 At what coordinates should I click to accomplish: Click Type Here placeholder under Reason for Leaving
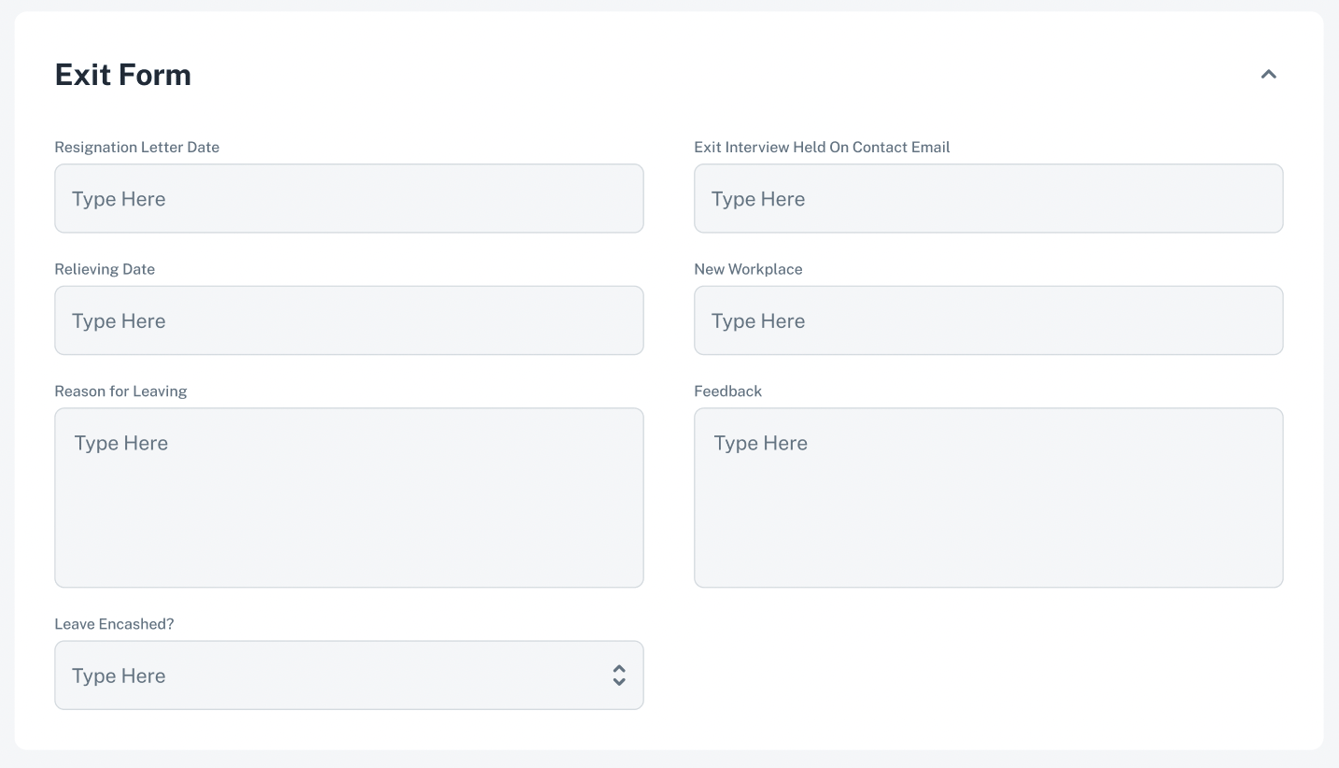(121, 443)
